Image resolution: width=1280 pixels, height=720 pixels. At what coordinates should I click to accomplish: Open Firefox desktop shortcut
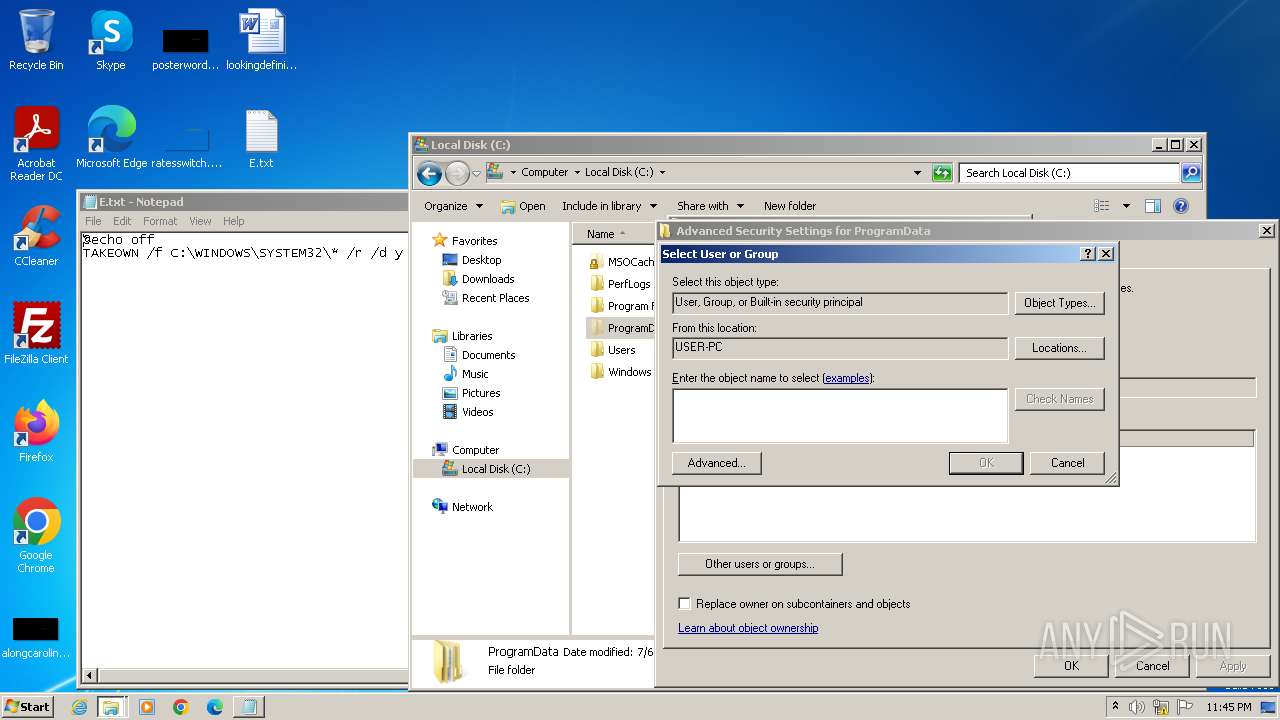coord(36,431)
